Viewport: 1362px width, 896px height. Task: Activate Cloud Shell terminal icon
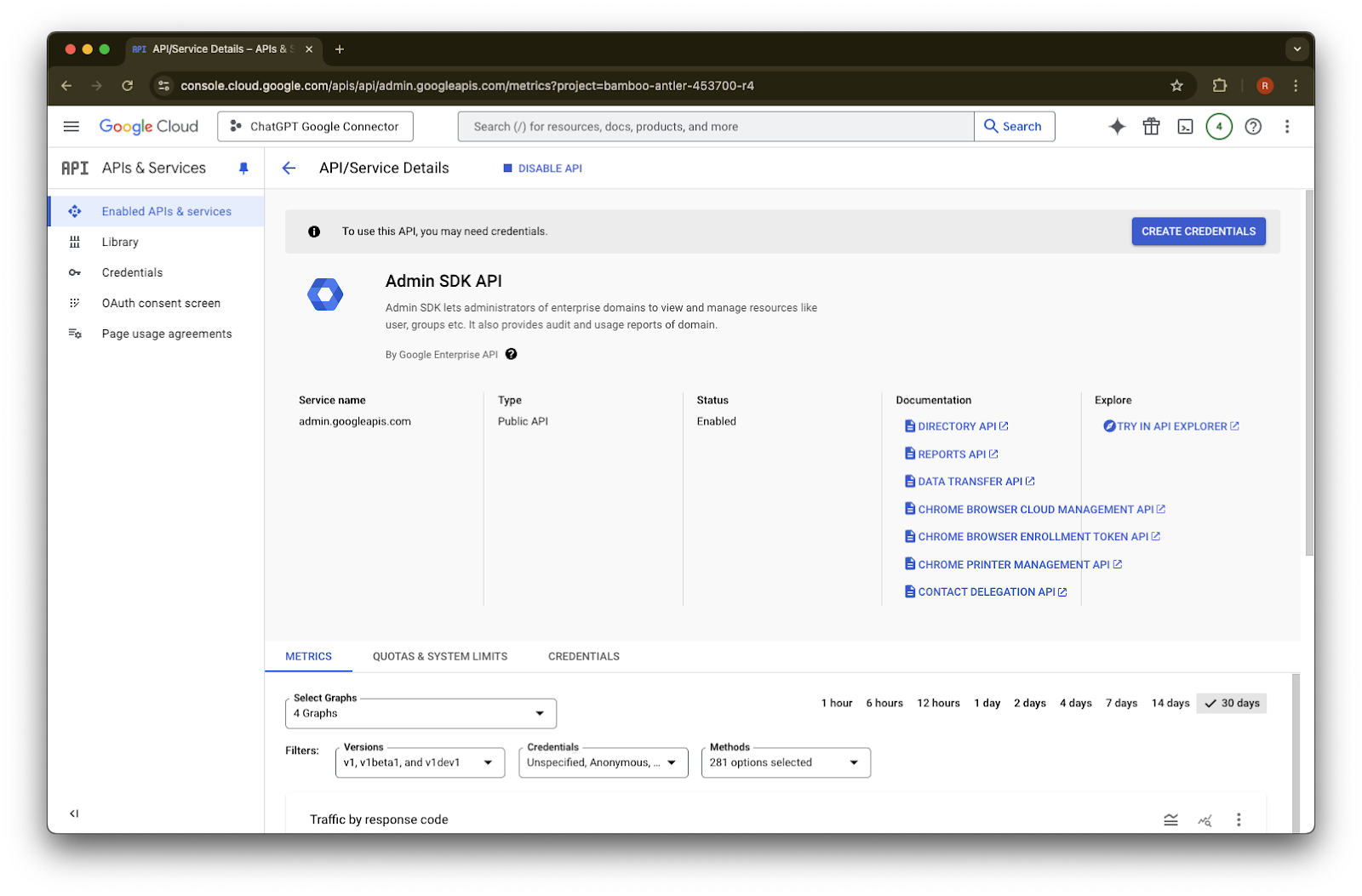[x=1185, y=127]
